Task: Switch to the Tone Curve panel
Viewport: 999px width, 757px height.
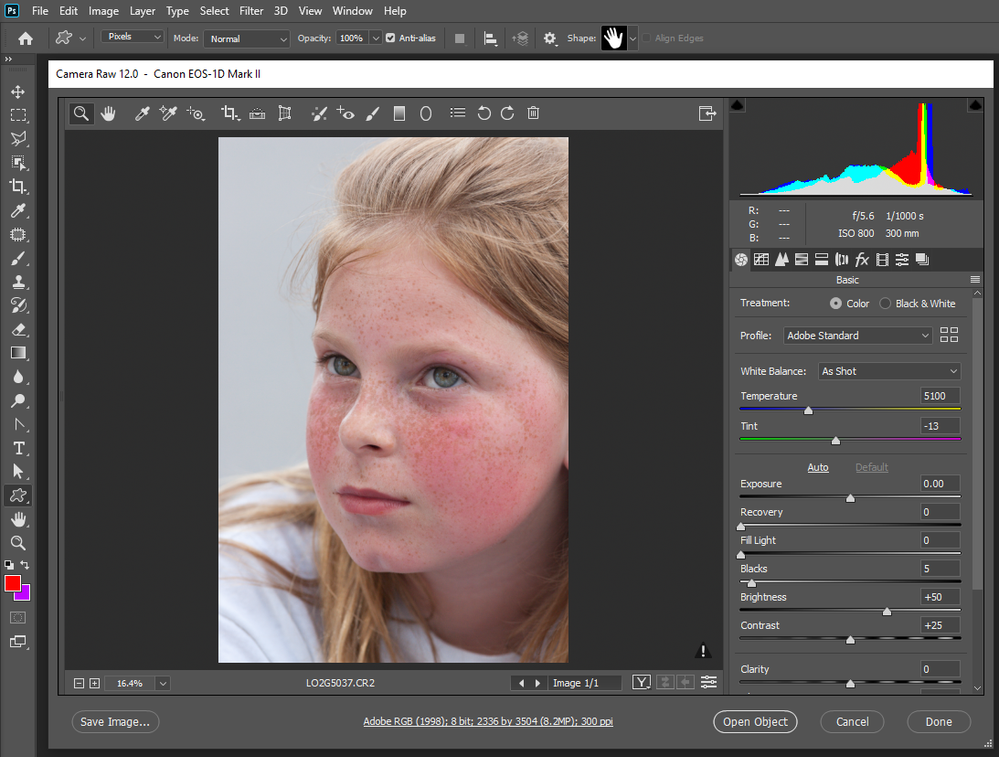Action: [x=761, y=259]
